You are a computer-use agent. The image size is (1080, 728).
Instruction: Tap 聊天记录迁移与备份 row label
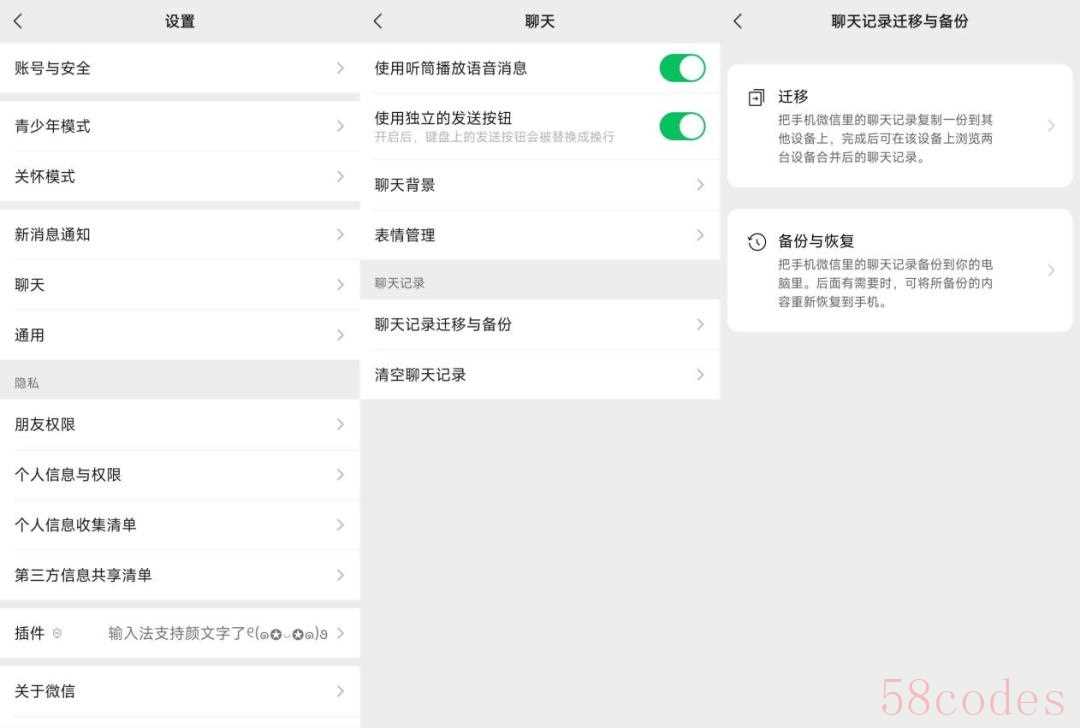(443, 324)
